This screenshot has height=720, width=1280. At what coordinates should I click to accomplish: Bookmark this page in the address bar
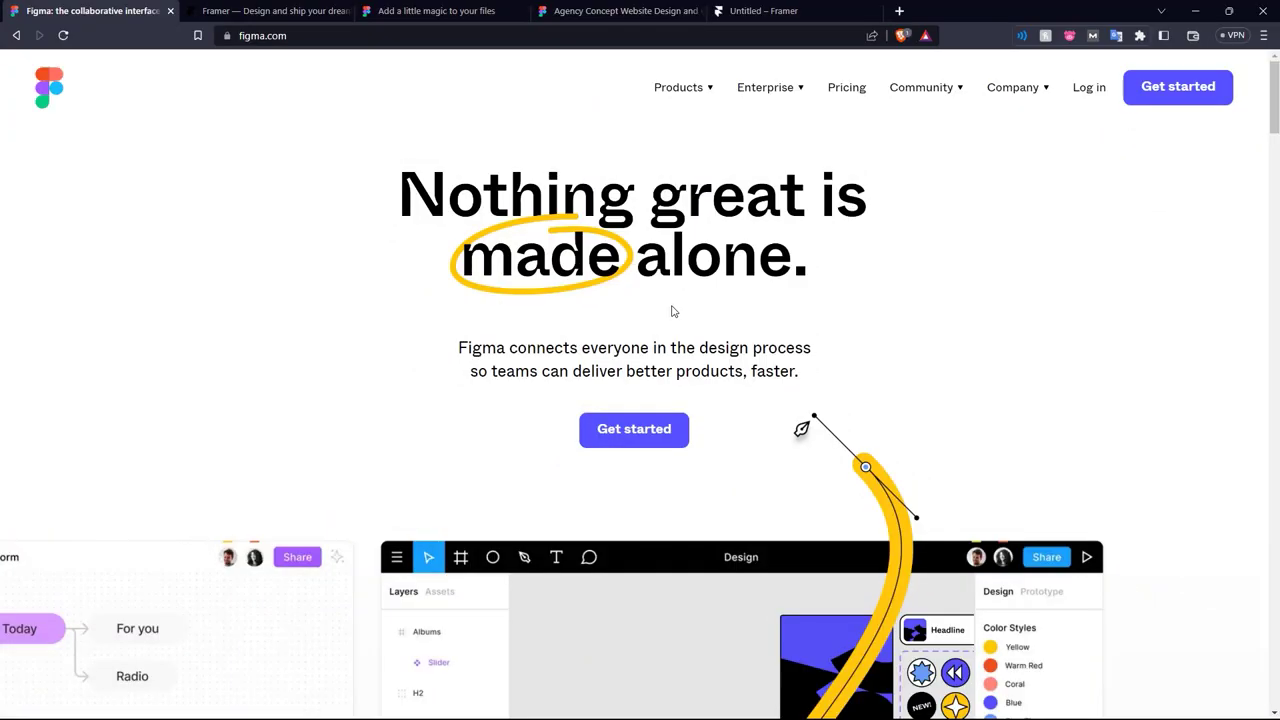[x=198, y=36]
